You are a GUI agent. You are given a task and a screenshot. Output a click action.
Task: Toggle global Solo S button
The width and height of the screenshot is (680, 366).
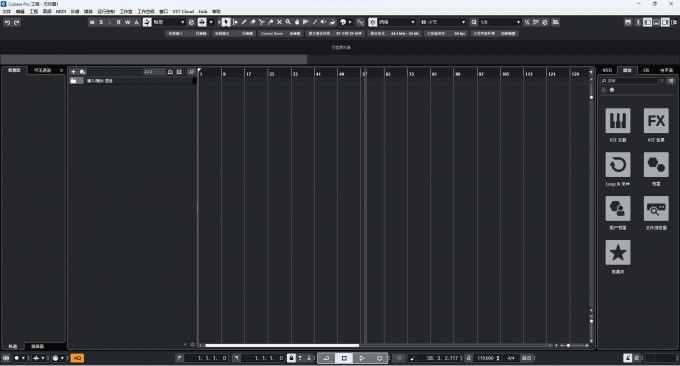tap(101, 22)
